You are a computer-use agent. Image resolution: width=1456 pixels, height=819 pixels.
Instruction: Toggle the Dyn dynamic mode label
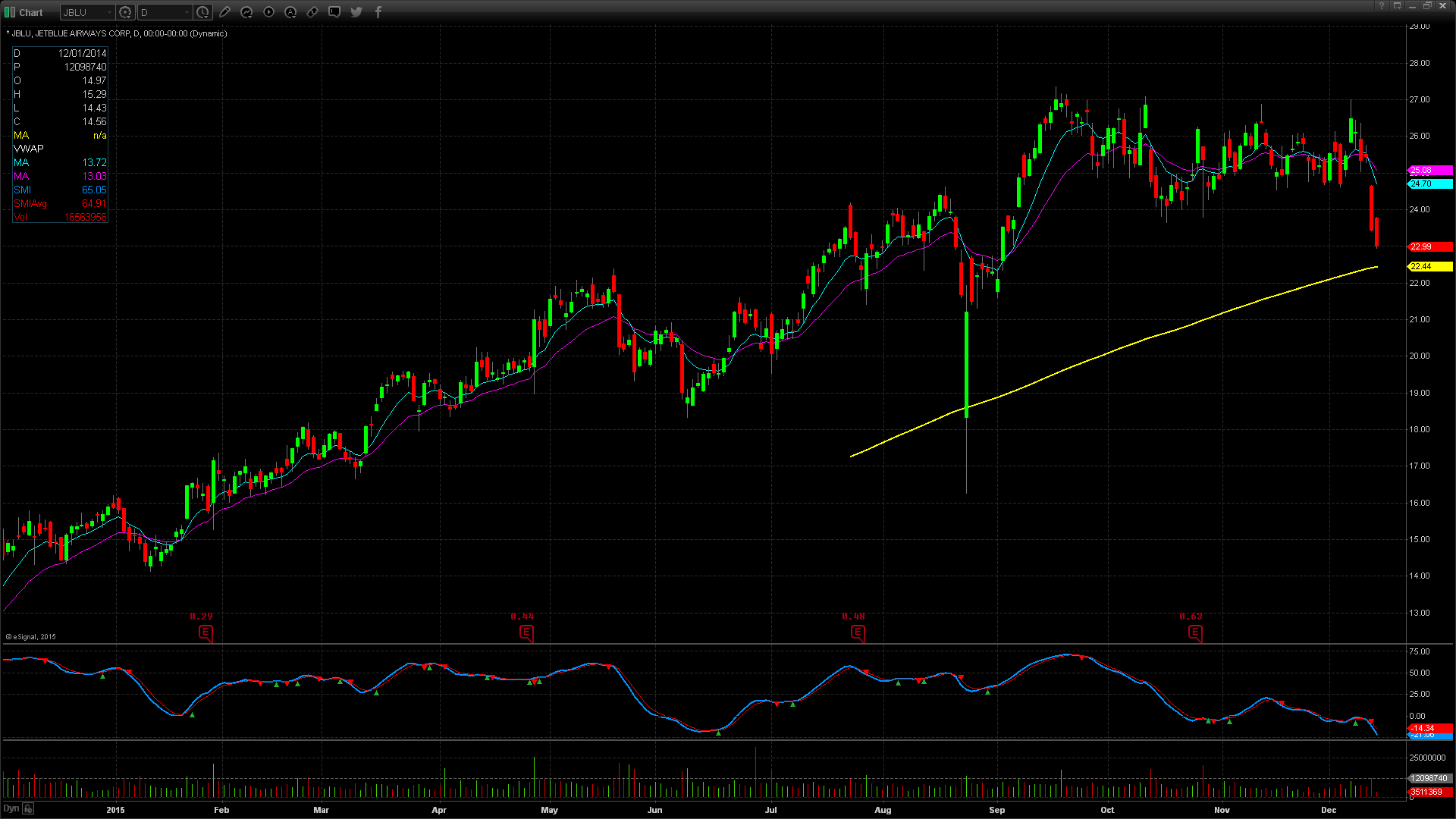(x=11, y=808)
